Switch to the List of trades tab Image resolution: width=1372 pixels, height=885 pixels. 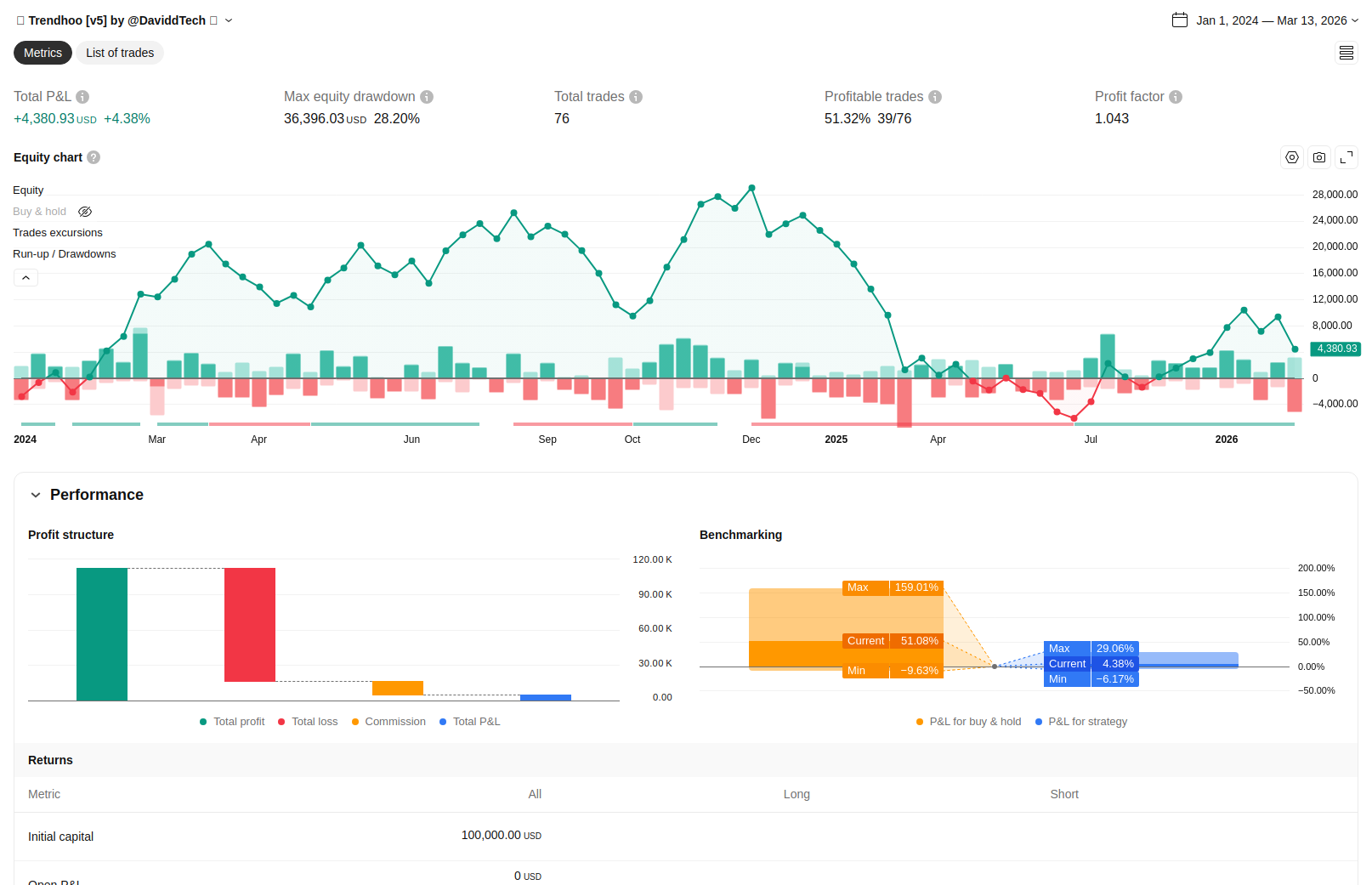120,53
